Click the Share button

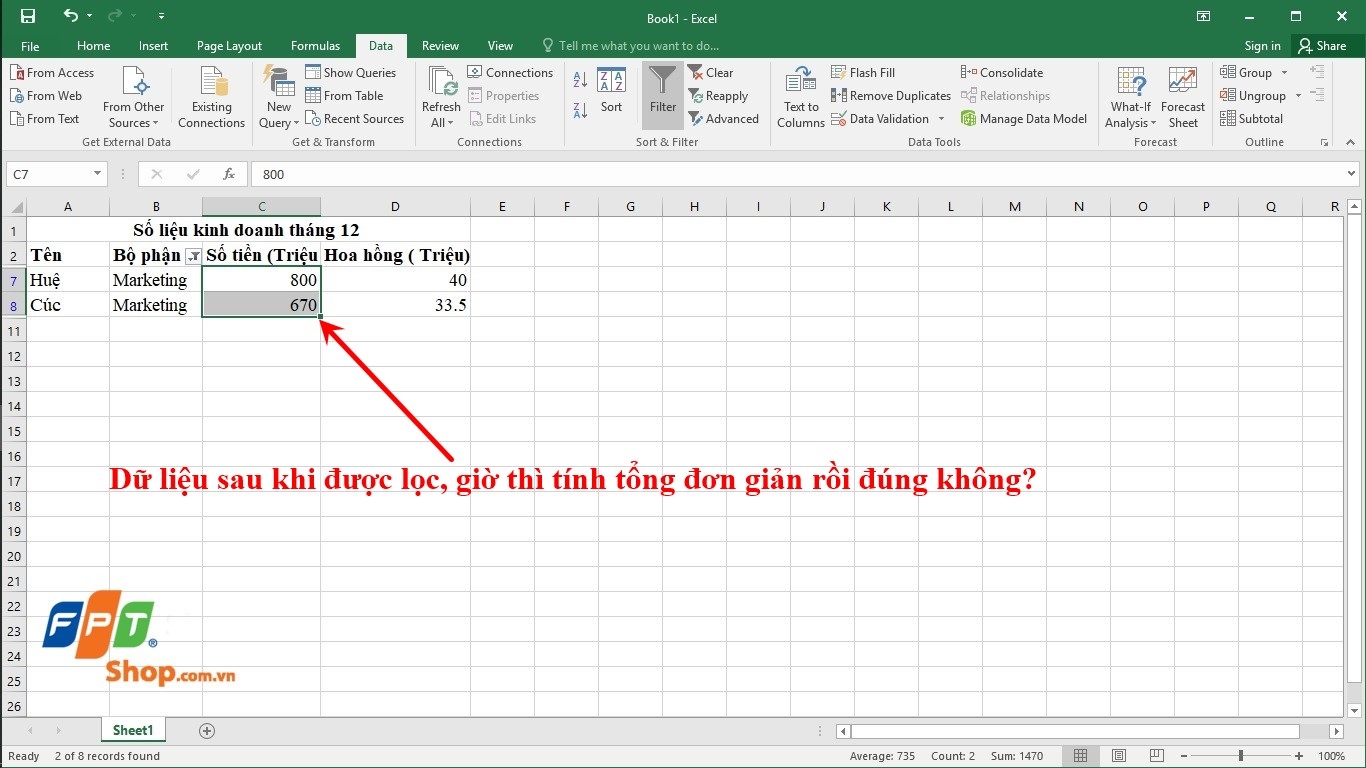point(1322,46)
